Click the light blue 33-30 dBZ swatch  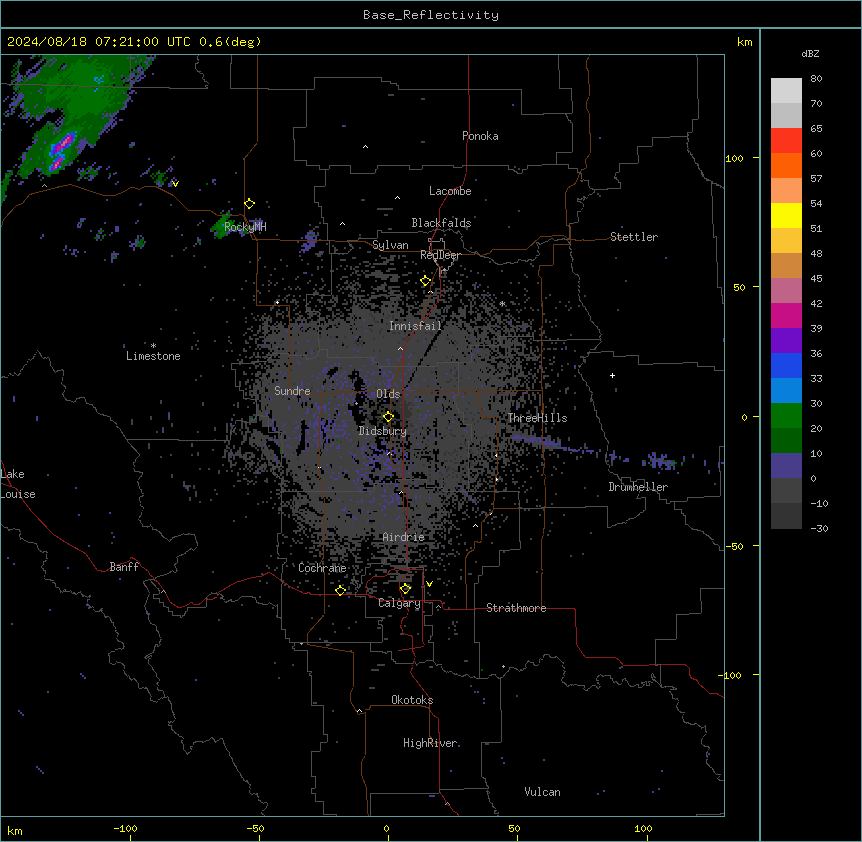(x=786, y=391)
